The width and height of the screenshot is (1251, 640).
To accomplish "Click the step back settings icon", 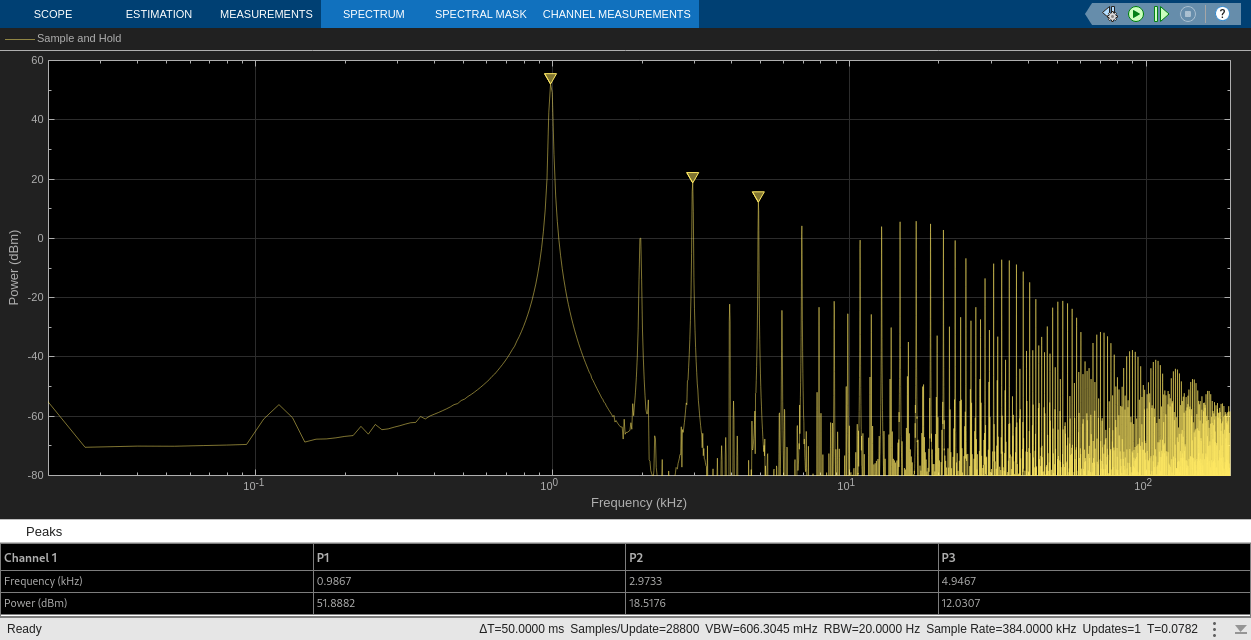I will [1110, 14].
